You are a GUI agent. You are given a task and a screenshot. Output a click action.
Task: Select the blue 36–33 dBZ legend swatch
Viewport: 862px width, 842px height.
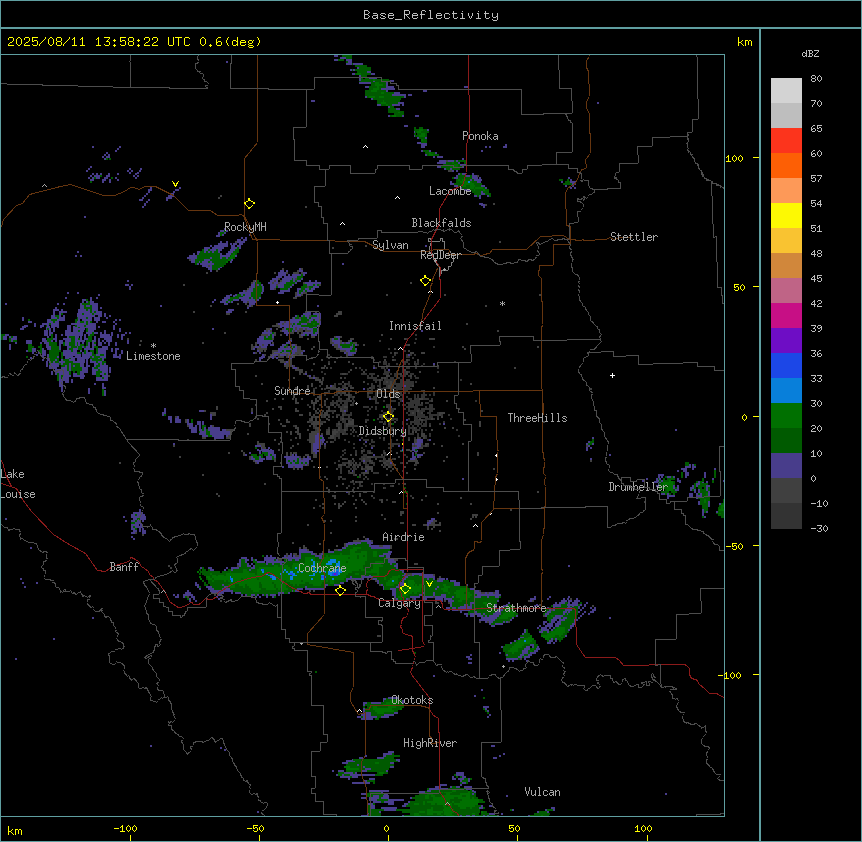tap(786, 366)
